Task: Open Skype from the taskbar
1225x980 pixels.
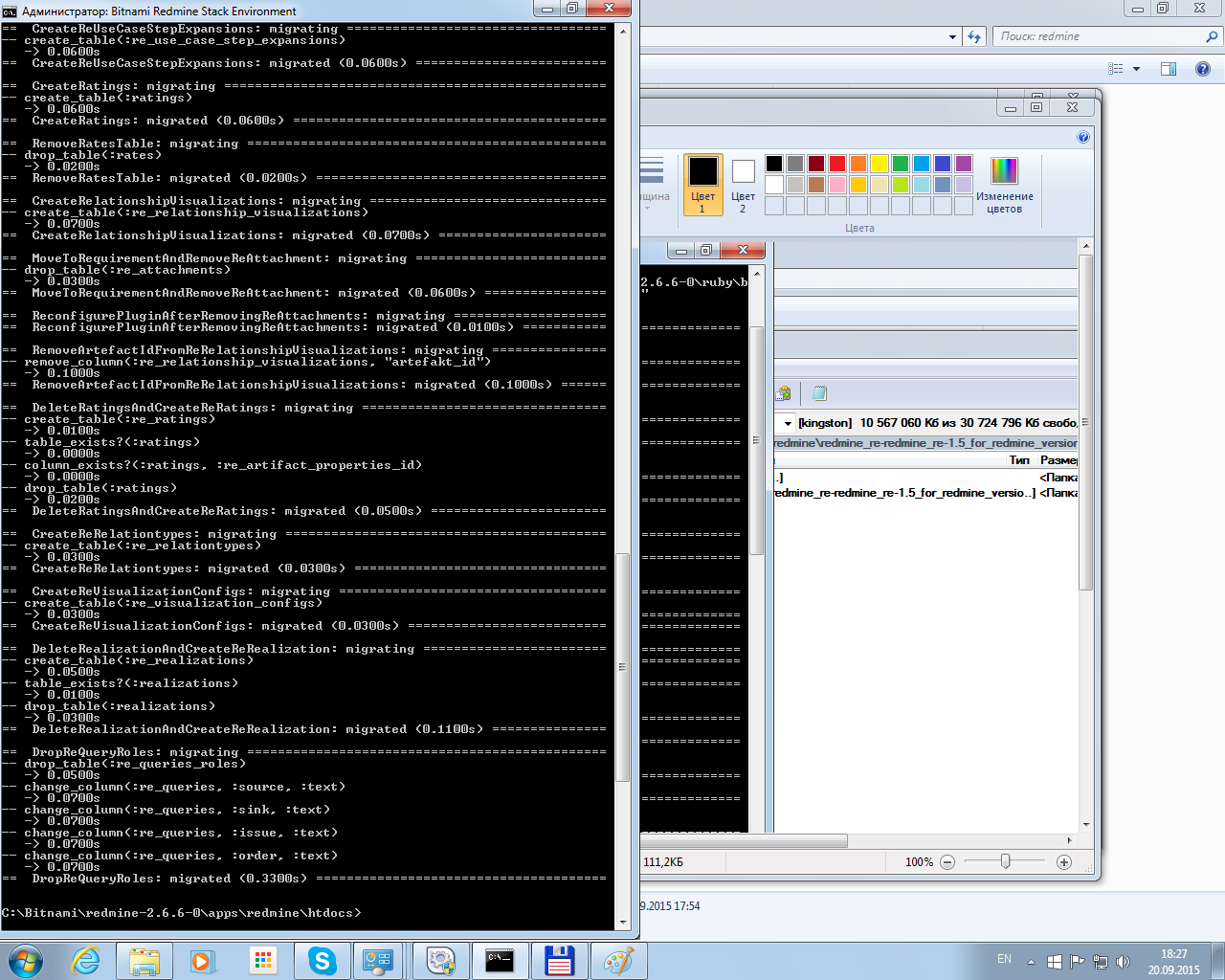Action: (x=322, y=961)
